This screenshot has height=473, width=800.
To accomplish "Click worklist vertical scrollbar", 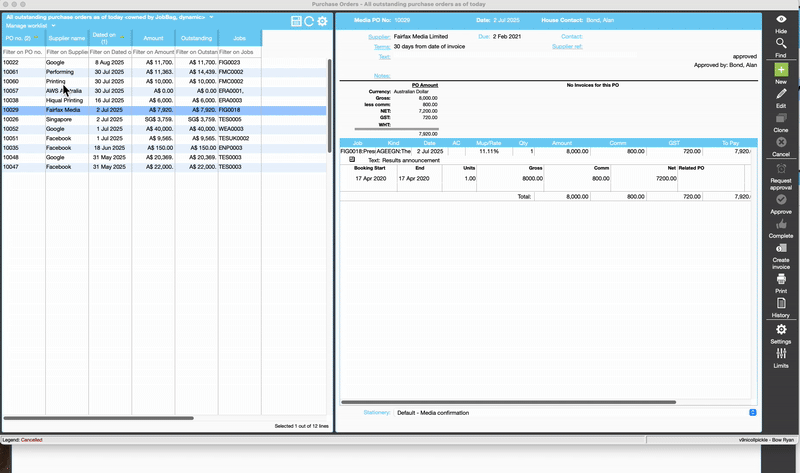I will coord(330,106).
